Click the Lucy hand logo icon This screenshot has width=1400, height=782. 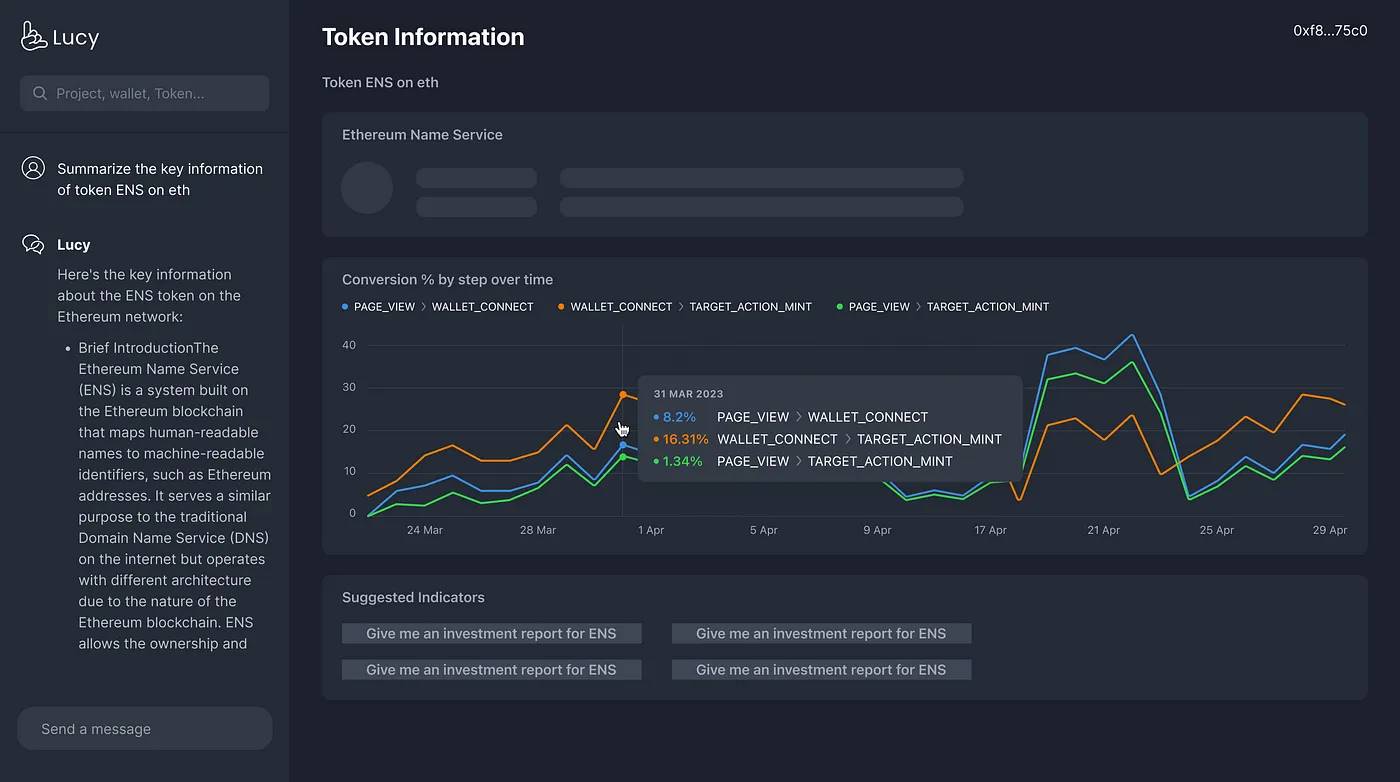coord(34,37)
